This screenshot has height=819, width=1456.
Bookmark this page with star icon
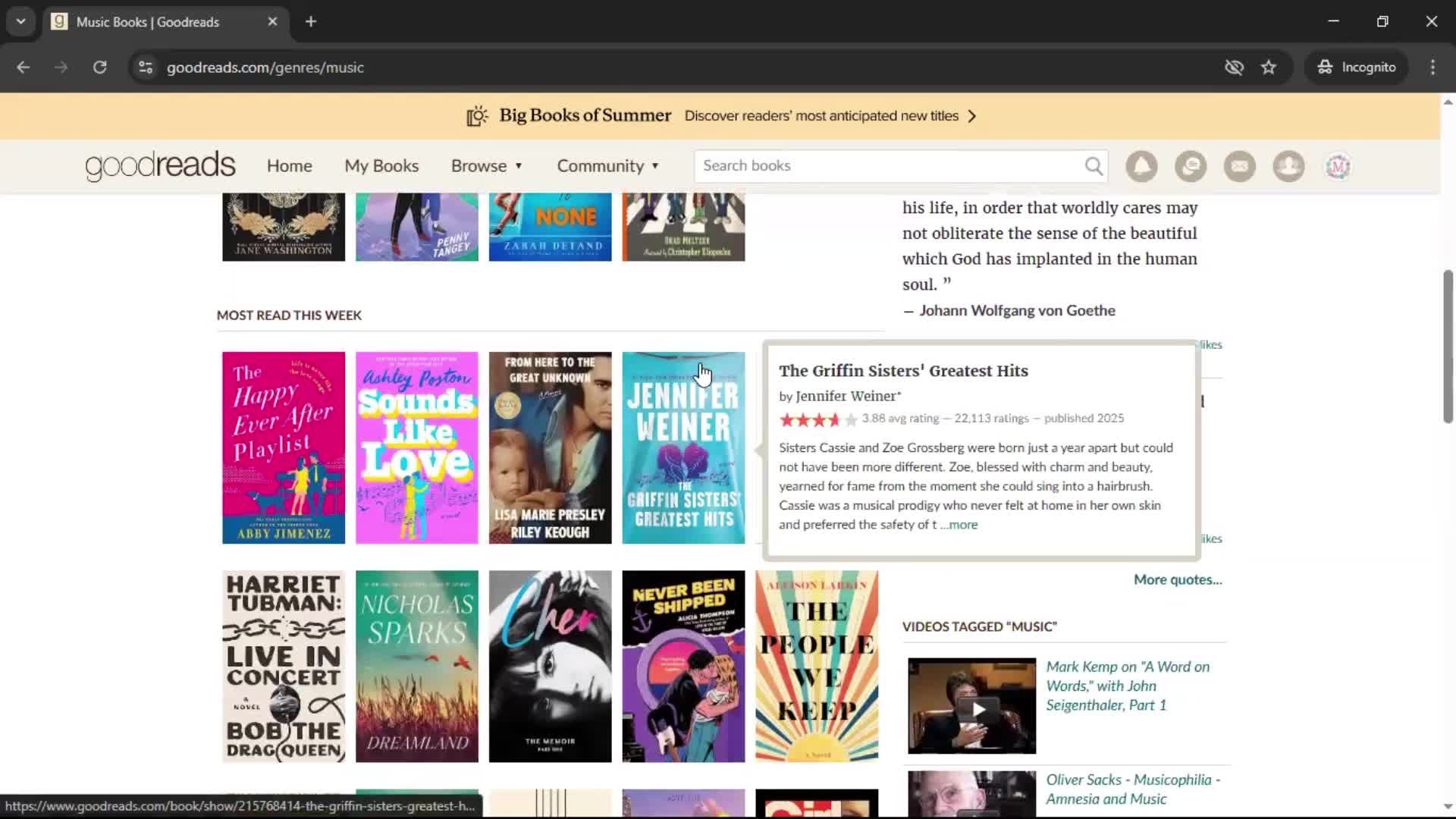[x=1269, y=67]
